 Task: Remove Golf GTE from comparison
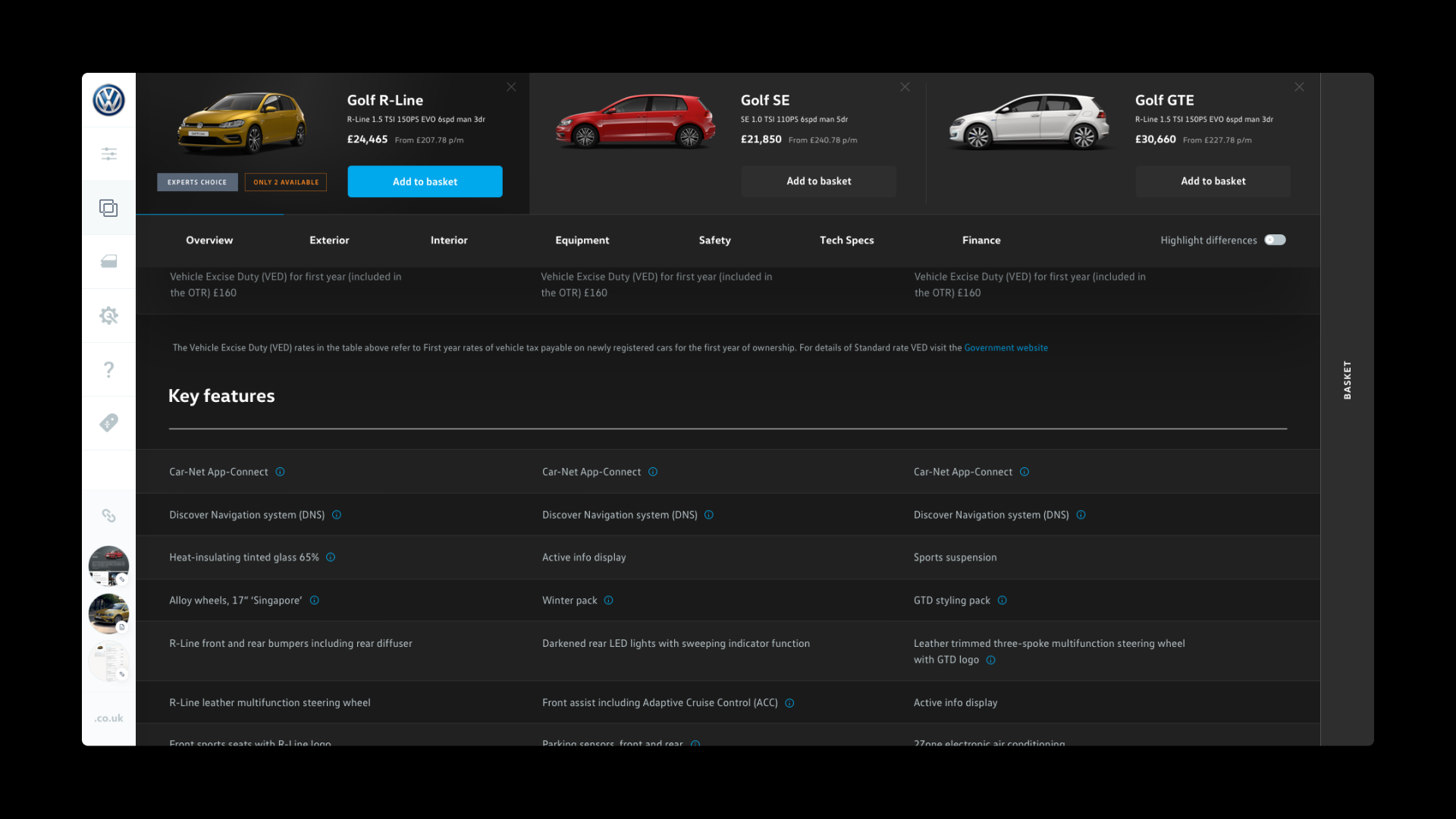click(x=1299, y=87)
